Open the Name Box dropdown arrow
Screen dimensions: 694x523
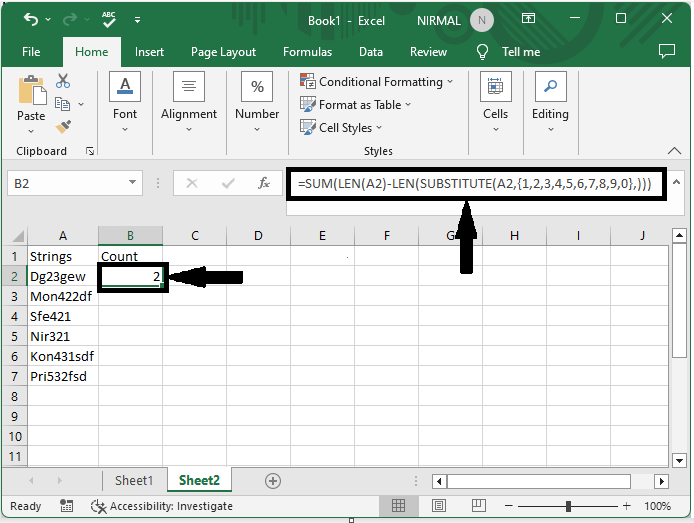132,182
